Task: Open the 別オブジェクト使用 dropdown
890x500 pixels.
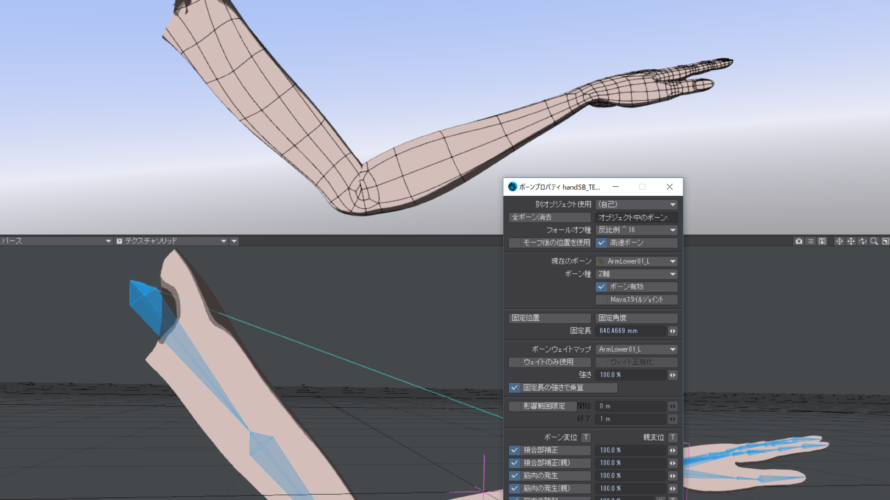Action: click(x=636, y=204)
